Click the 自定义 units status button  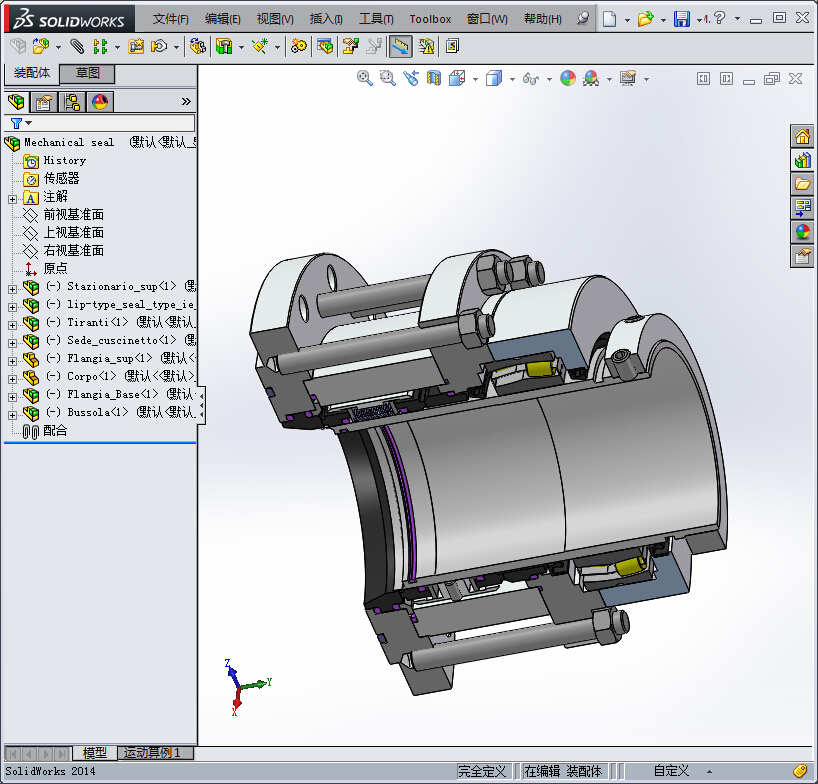(671, 771)
